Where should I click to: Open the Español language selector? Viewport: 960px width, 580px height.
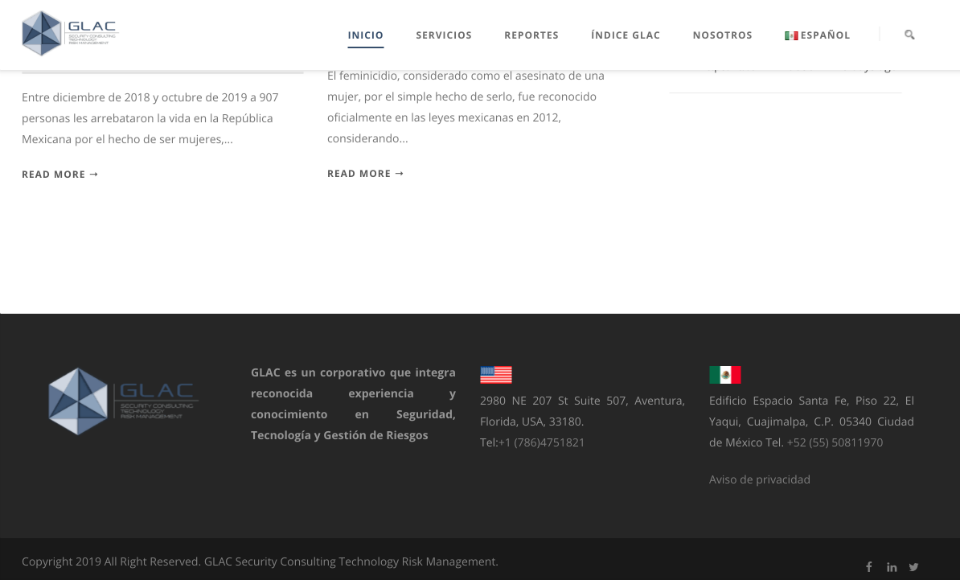(817, 35)
